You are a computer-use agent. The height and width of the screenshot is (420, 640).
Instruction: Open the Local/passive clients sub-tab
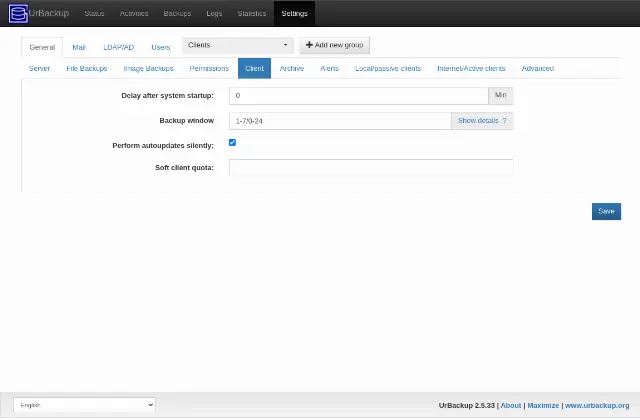click(x=388, y=69)
